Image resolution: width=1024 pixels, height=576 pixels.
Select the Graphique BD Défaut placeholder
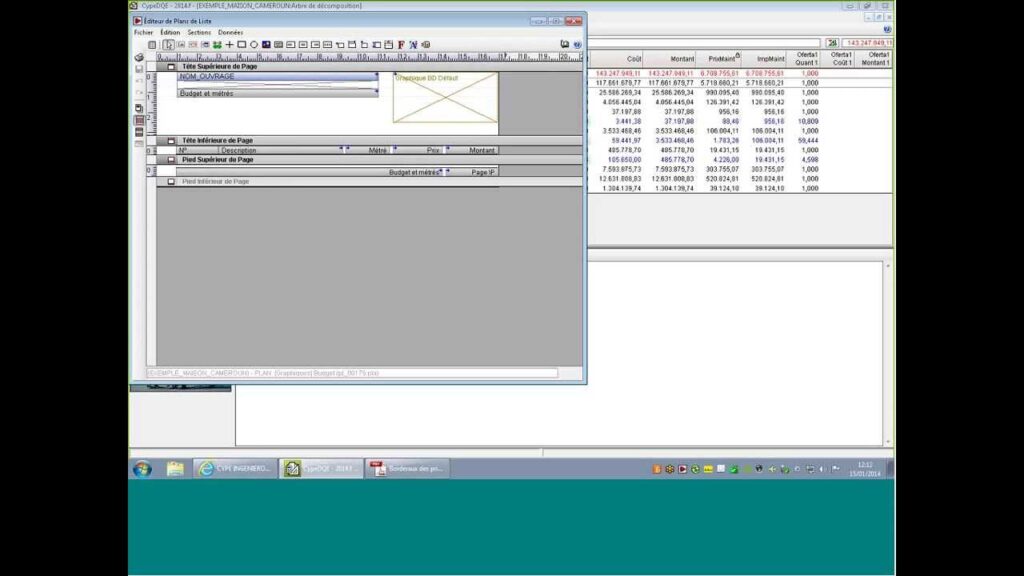click(x=445, y=98)
